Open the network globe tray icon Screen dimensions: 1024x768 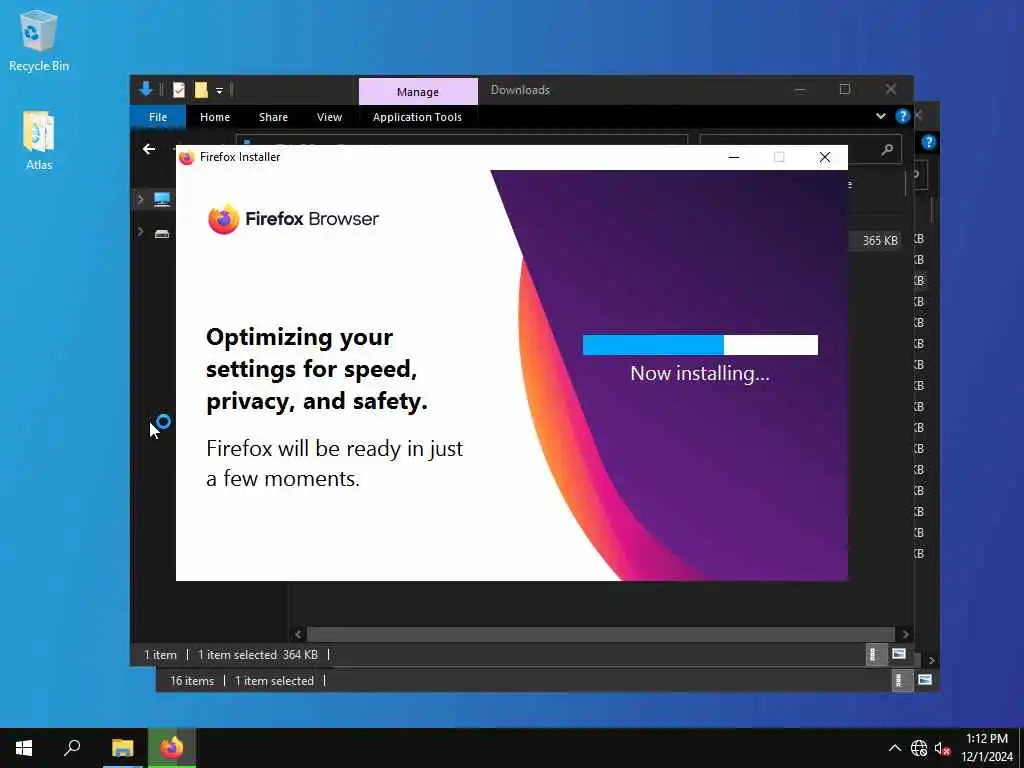pos(919,748)
